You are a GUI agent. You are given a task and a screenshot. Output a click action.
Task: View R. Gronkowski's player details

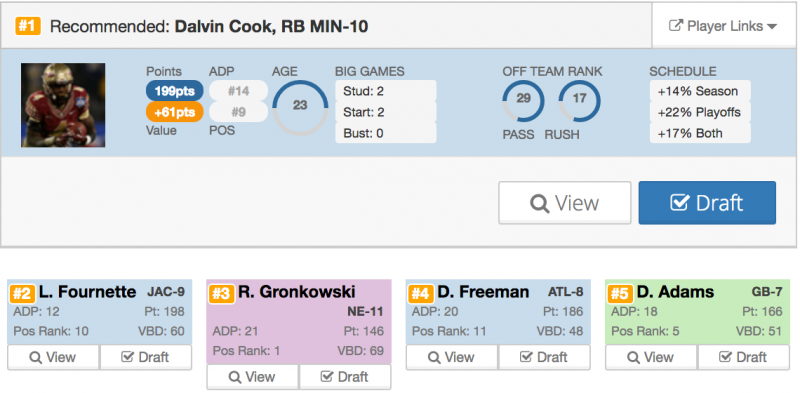[253, 377]
